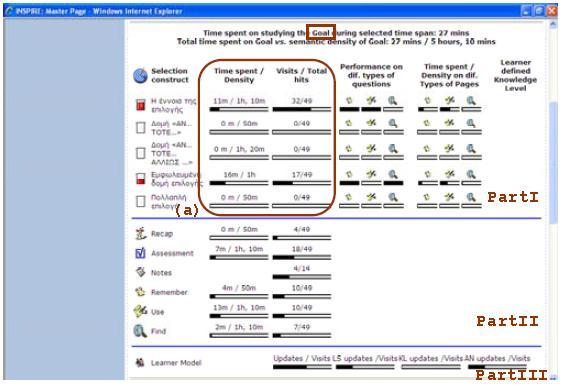Click the '7m / 1h, 10m' Assessment time value
Image resolution: width=562 pixels, height=386 pixels.
[x=239, y=249]
